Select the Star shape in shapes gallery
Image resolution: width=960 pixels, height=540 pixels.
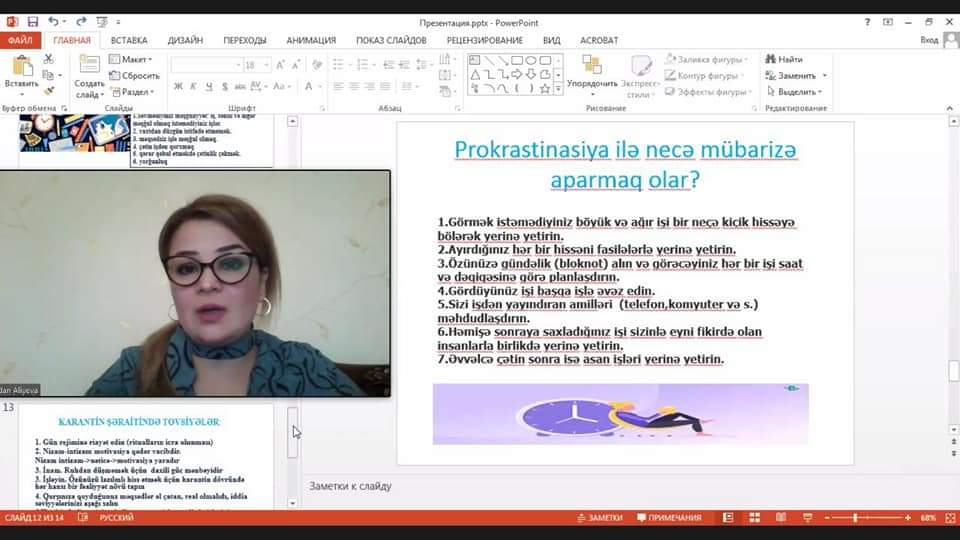[x=544, y=89]
